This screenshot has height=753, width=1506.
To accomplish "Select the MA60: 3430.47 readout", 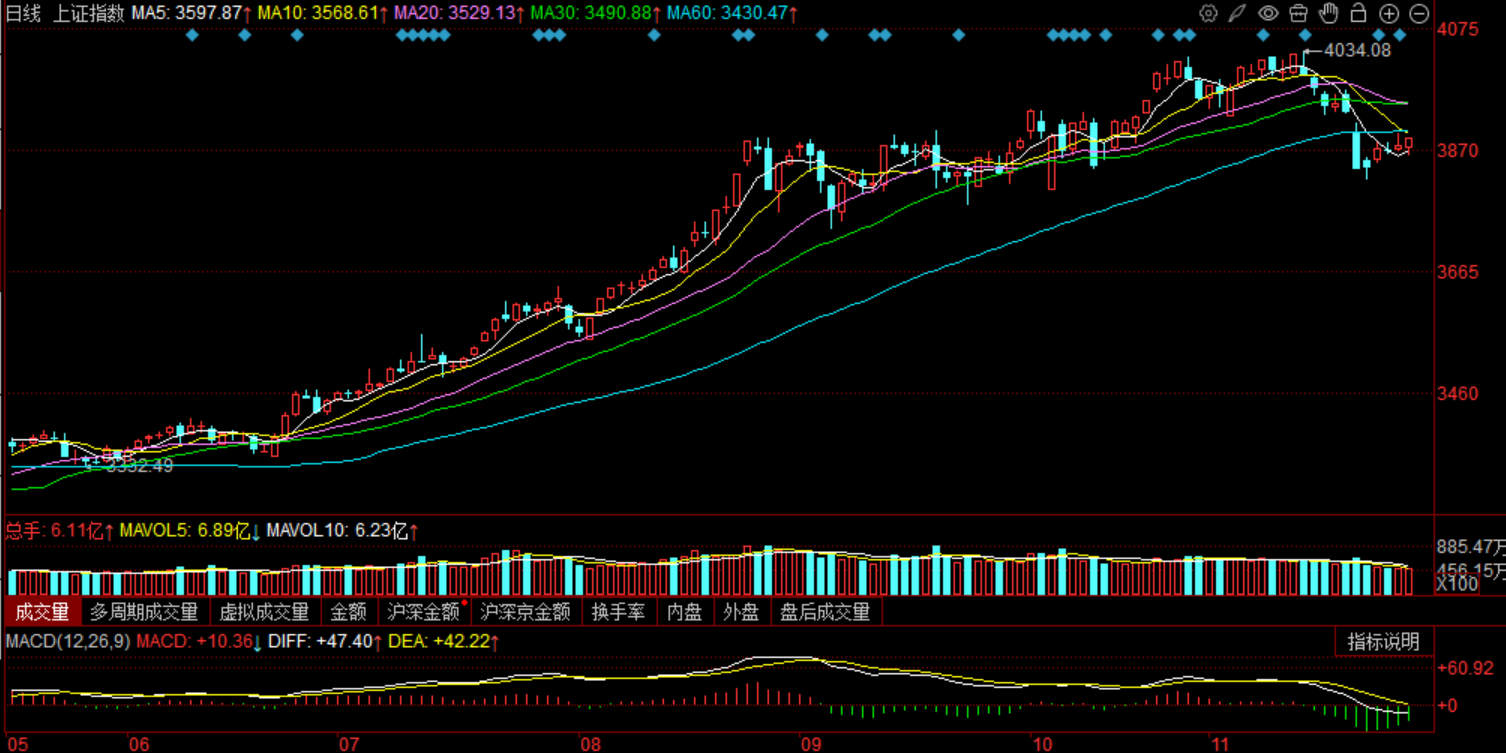I will pyautogui.click(x=733, y=14).
